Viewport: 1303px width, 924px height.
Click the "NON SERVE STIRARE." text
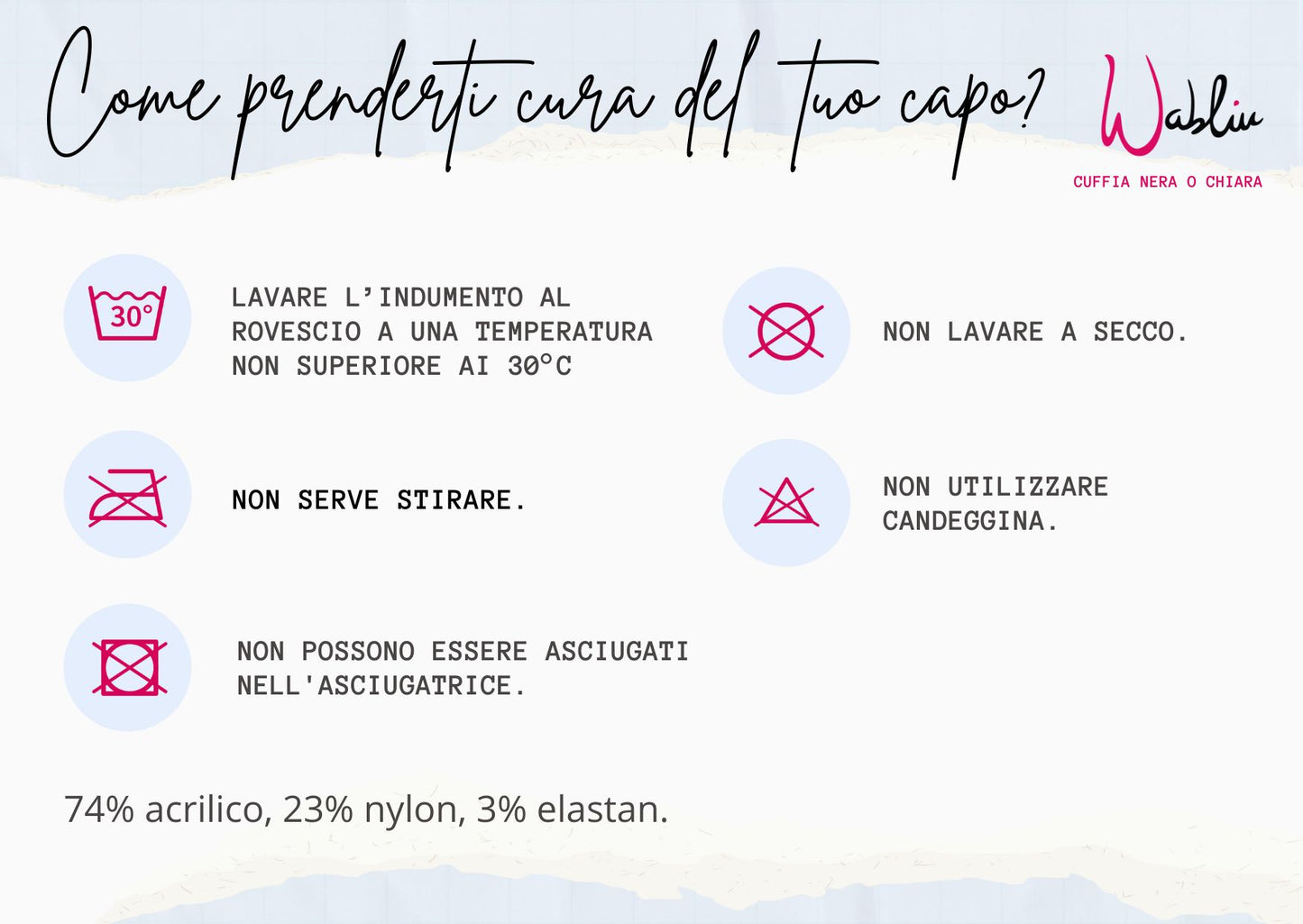pos(379,500)
